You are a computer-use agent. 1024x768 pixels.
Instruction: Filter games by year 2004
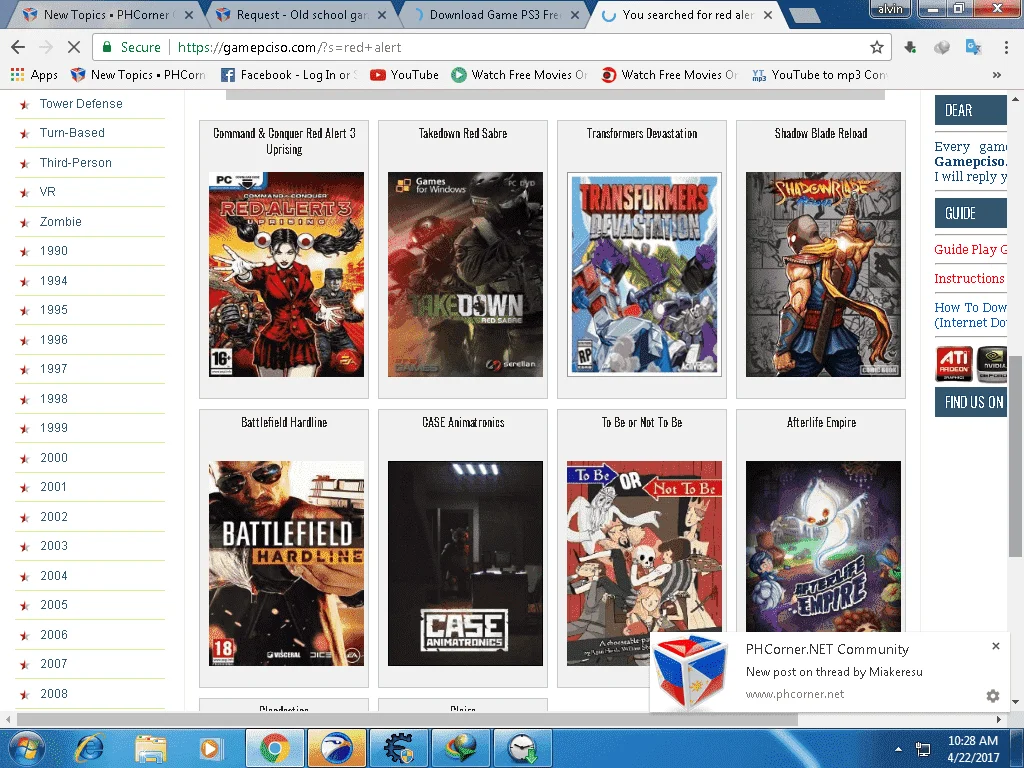pos(54,576)
